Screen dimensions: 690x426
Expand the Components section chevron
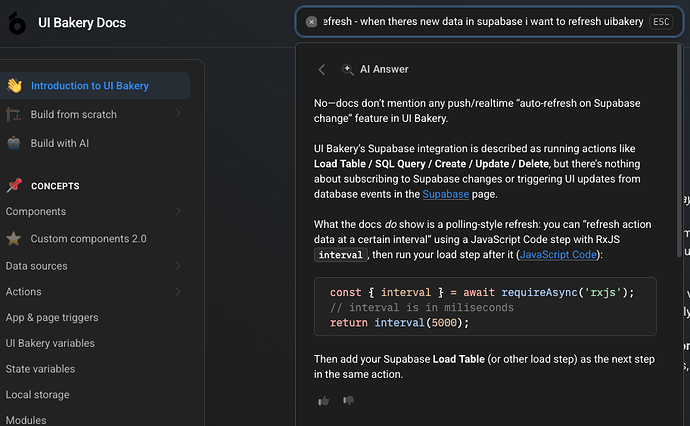point(178,212)
